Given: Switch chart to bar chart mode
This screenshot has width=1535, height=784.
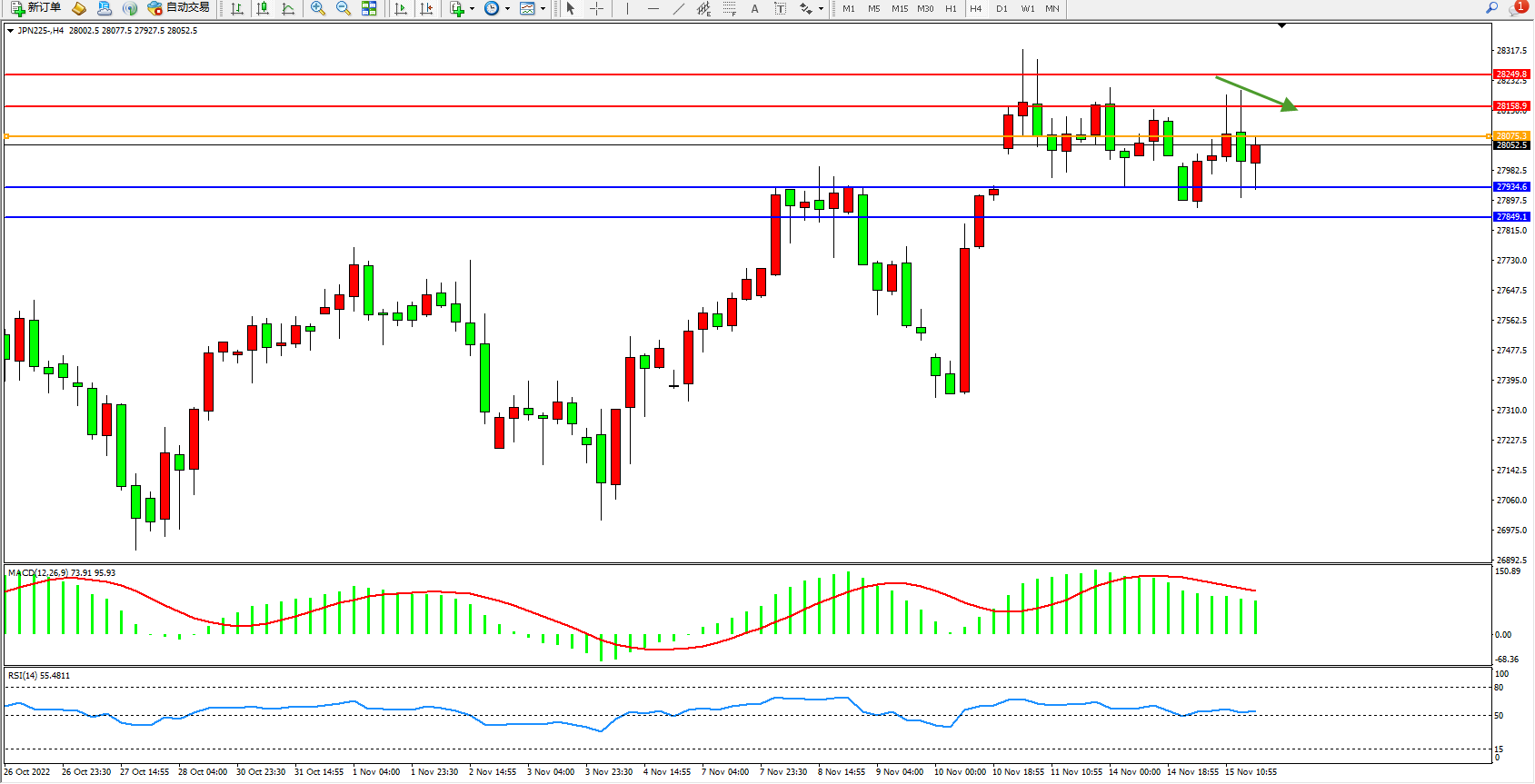Looking at the screenshot, I should coord(237,8).
